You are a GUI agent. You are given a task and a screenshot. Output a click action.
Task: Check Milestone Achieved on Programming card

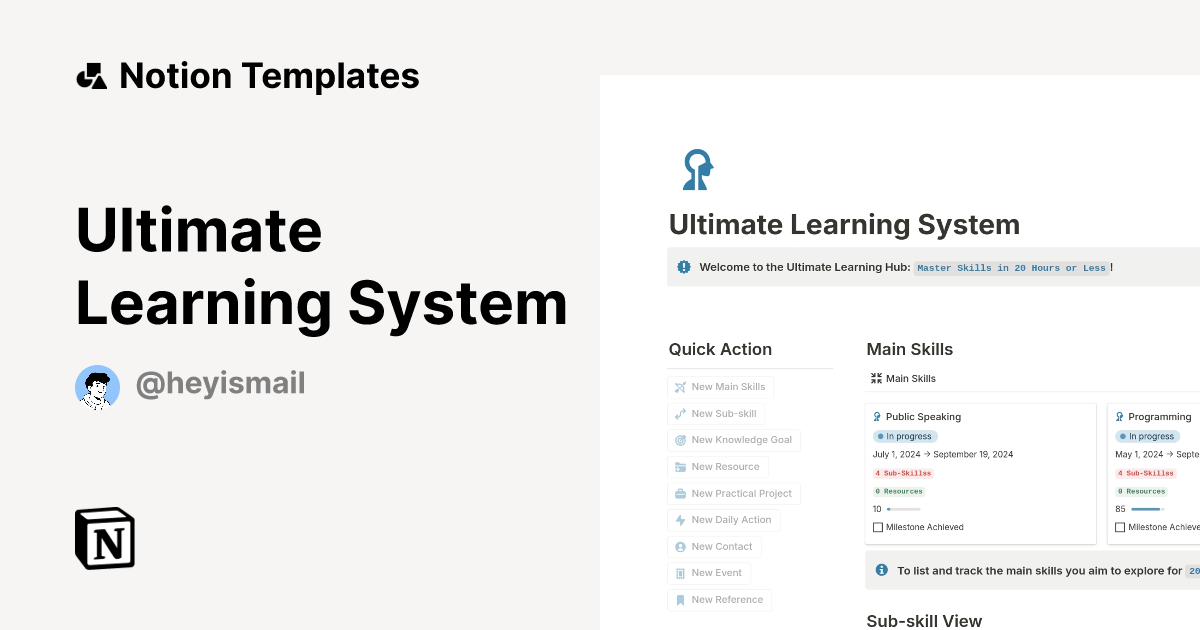click(x=1120, y=527)
